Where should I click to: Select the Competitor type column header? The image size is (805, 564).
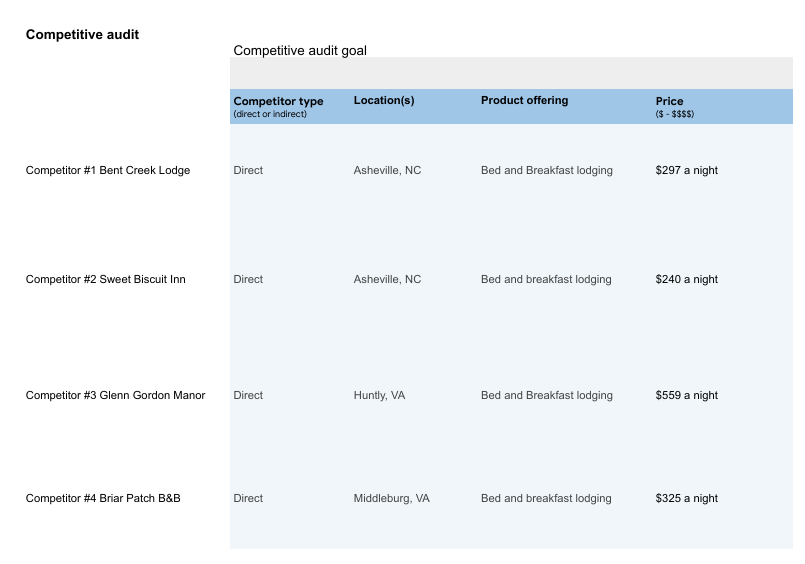point(278,101)
